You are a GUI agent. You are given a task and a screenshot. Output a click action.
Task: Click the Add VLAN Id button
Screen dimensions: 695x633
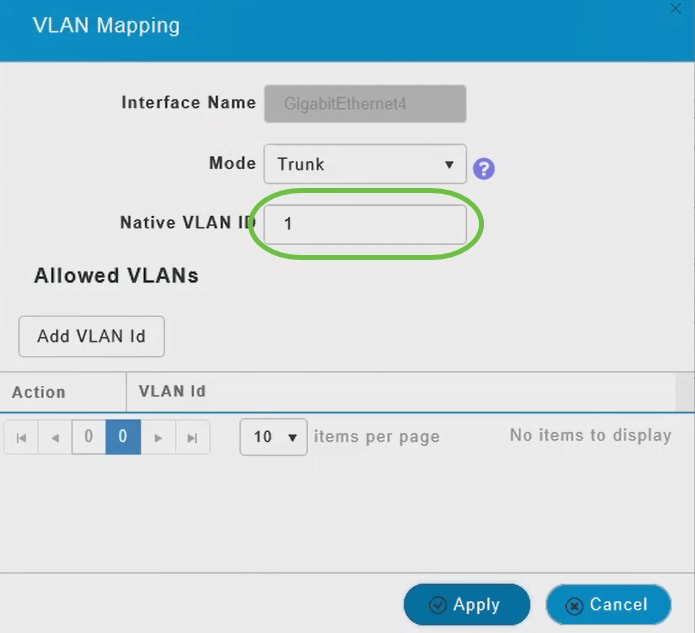point(92,336)
